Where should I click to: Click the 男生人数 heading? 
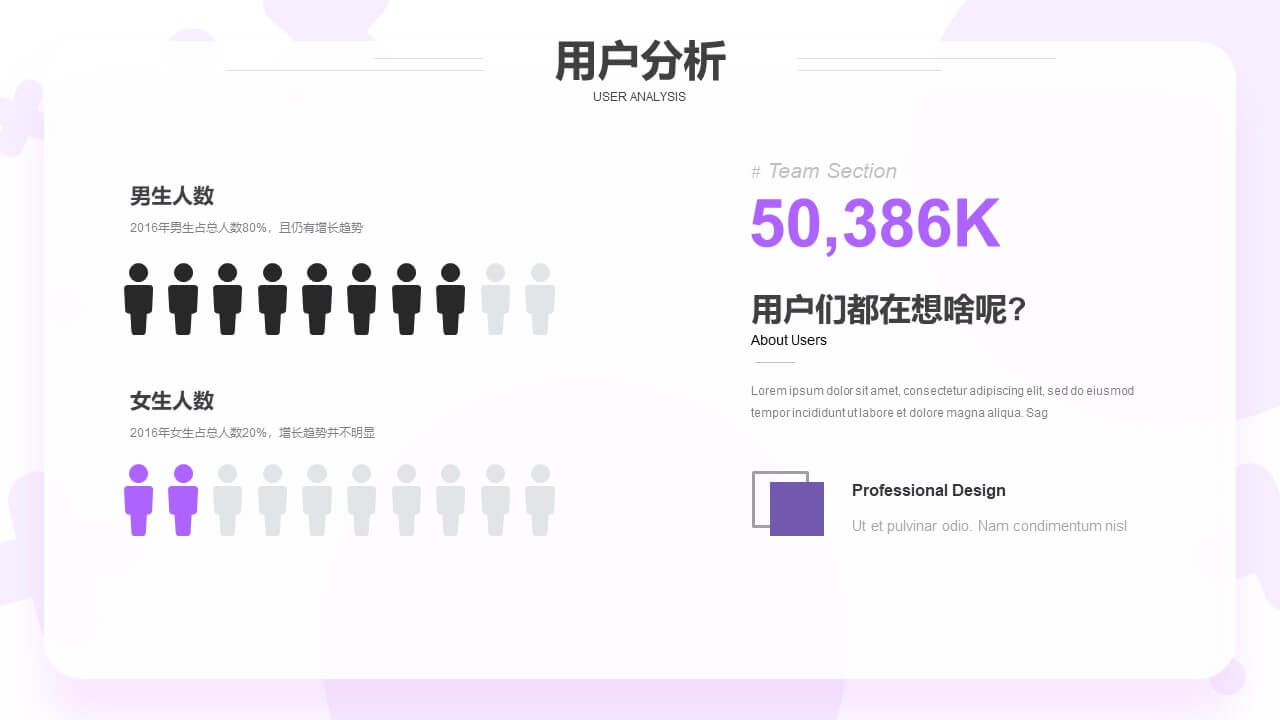[x=172, y=196]
